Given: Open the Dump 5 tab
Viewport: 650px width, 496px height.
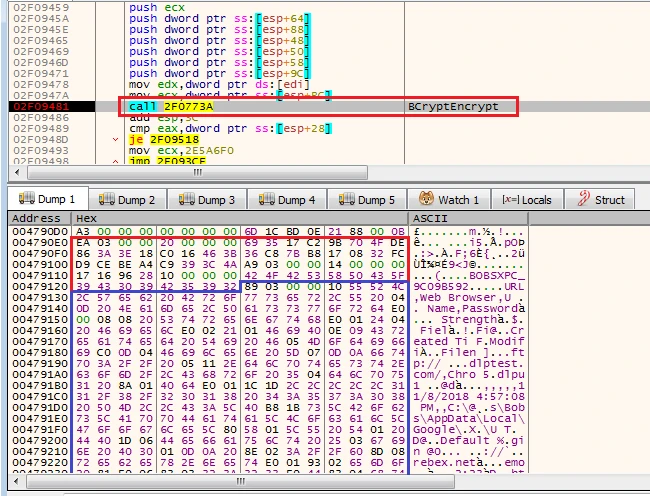Looking at the screenshot, I should click(x=367, y=200).
